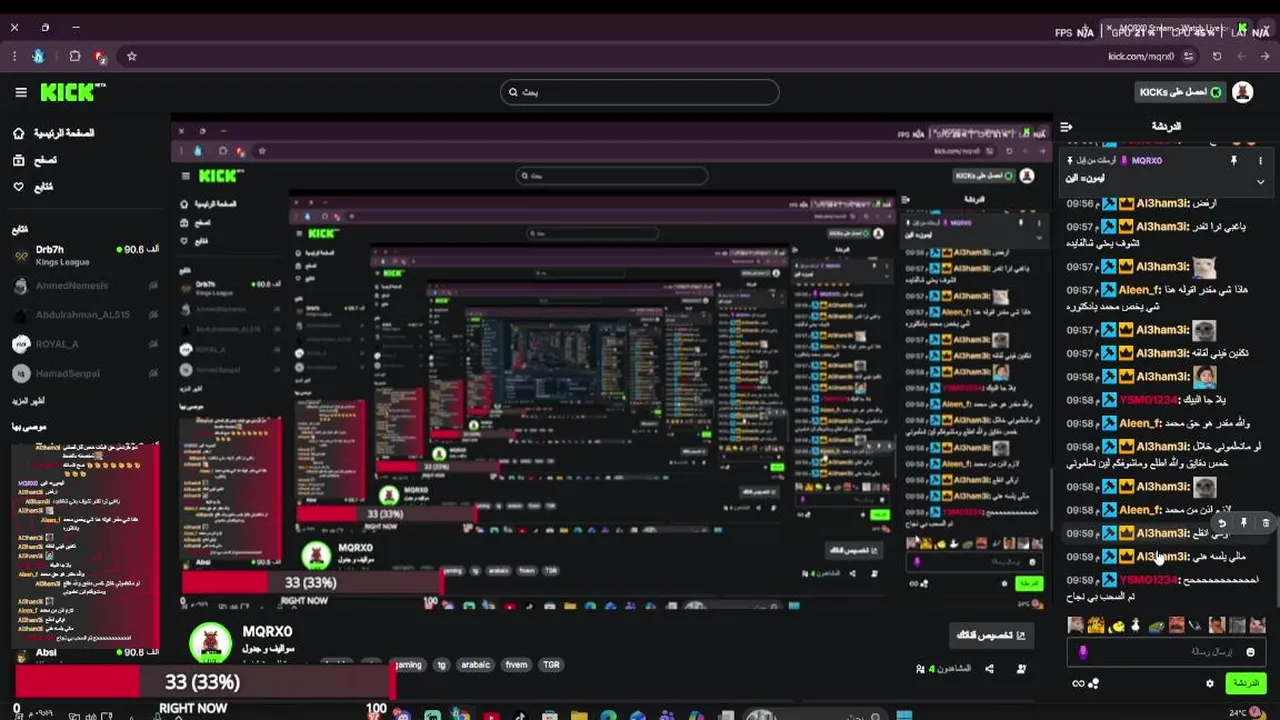
Task: Open the Drb7h Kings League channel
Action: 85,255
